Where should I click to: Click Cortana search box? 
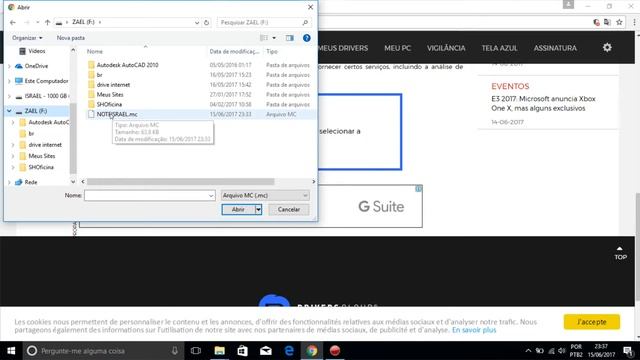pos(103,351)
